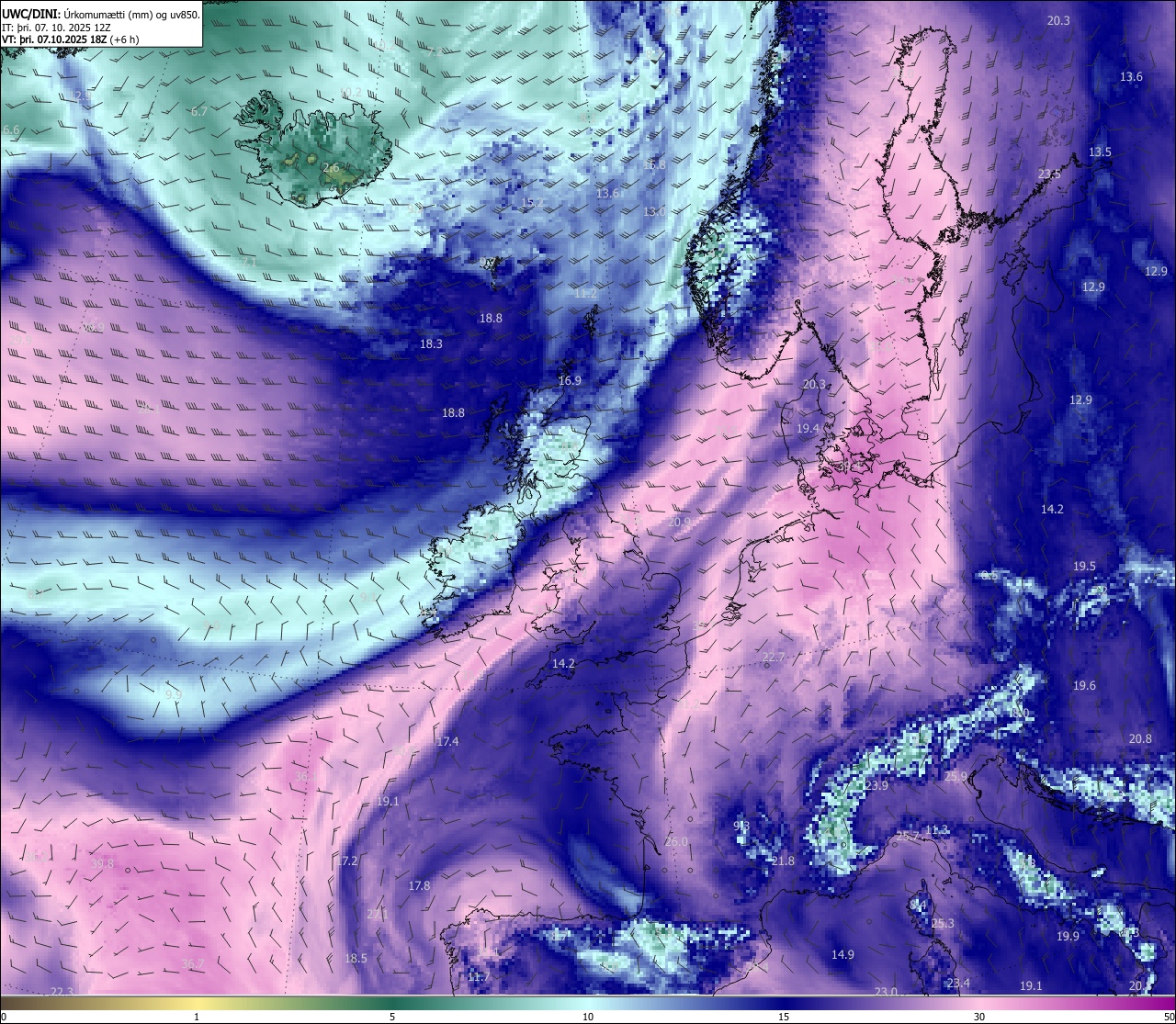
Task: Click the value label '19.5'
Action: (1085, 567)
